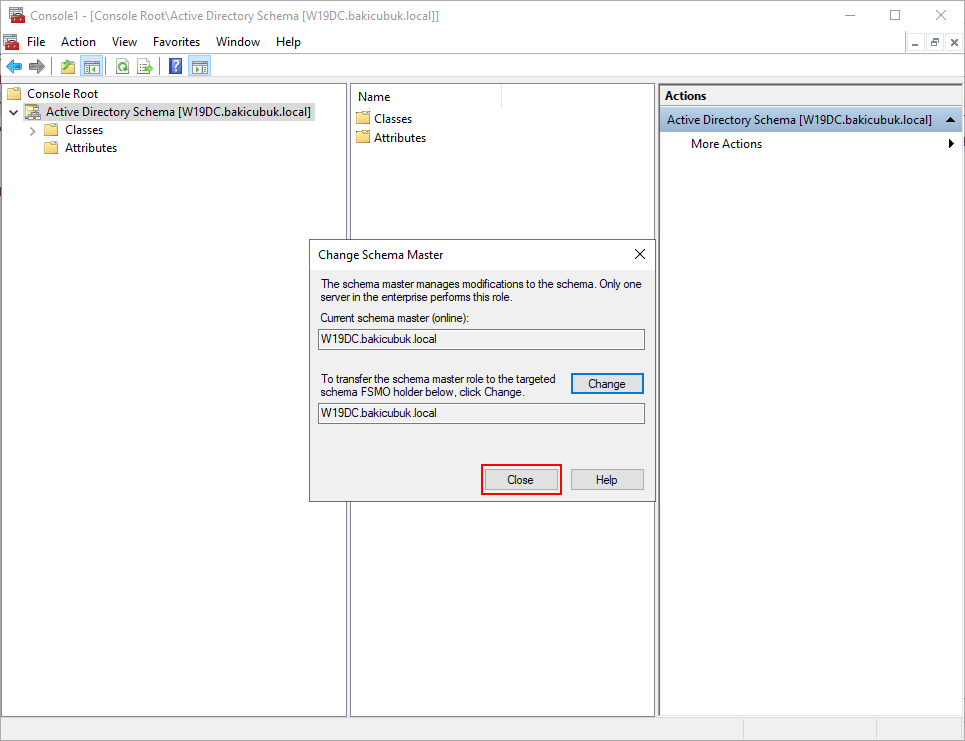Image resolution: width=965 pixels, height=741 pixels.
Task: Click the Attributes folder icon in tree
Action: [51, 148]
